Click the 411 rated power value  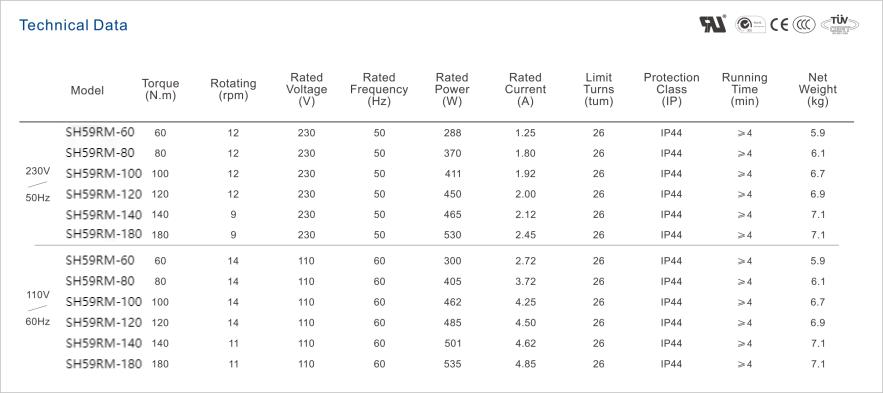(452, 174)
